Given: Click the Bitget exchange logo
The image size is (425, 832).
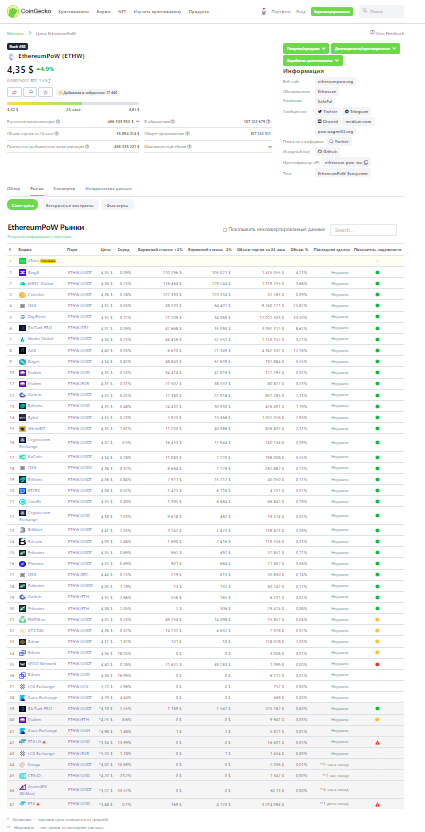Looking at the screenshot, I should click(x=23, y=361).
